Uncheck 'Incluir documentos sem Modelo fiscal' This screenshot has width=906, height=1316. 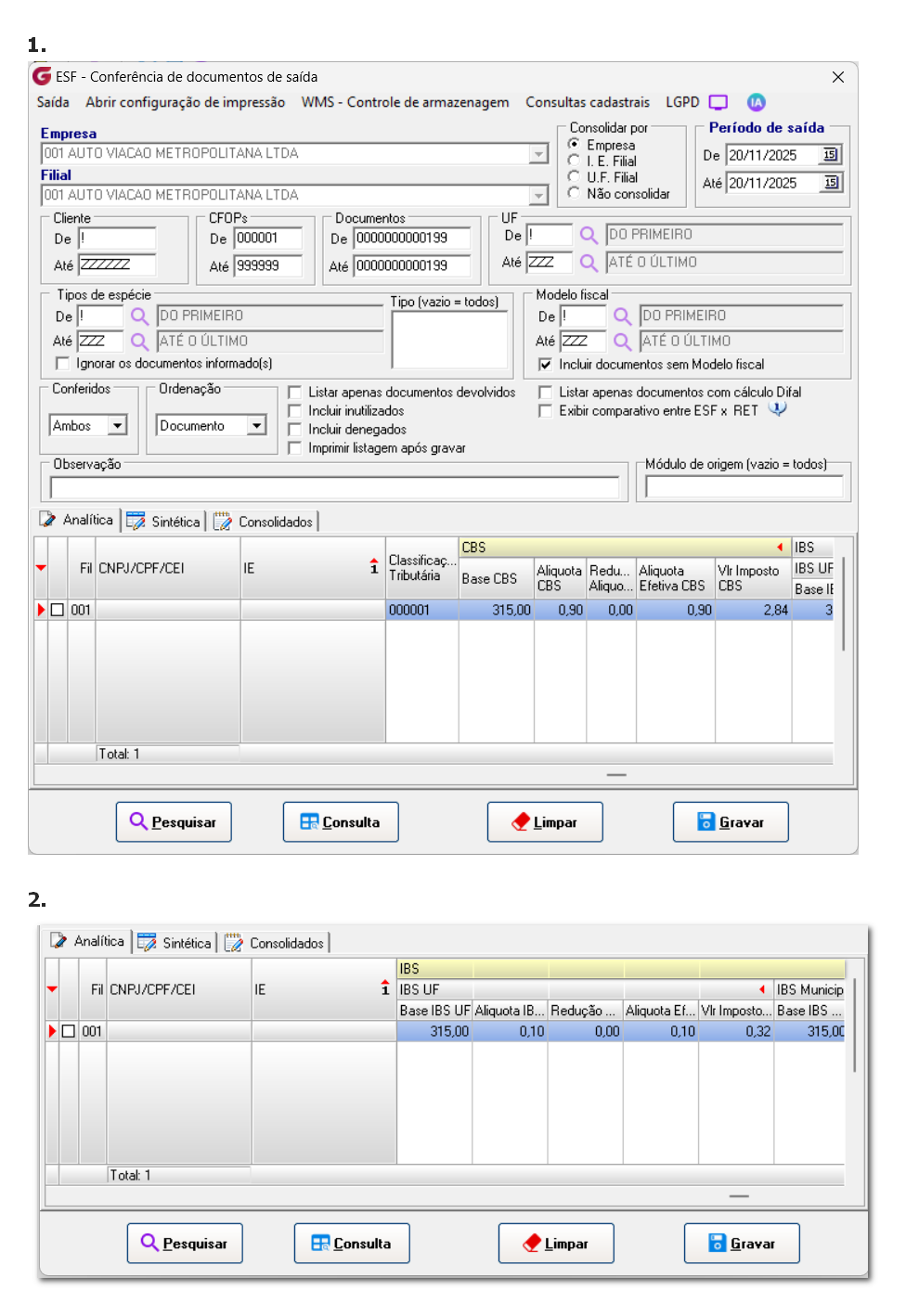coord(545,364)
